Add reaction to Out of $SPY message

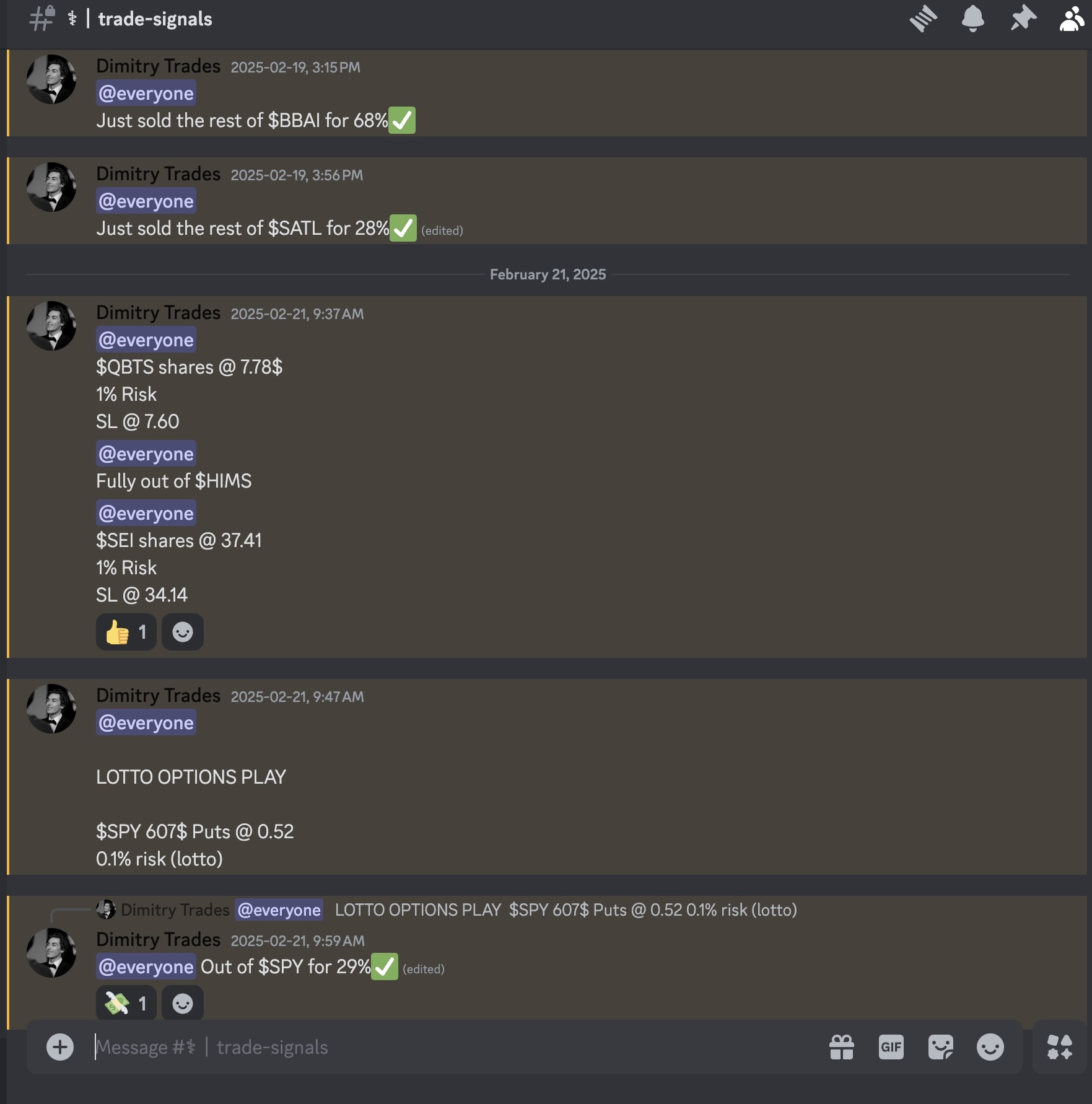click(183, 1003)
